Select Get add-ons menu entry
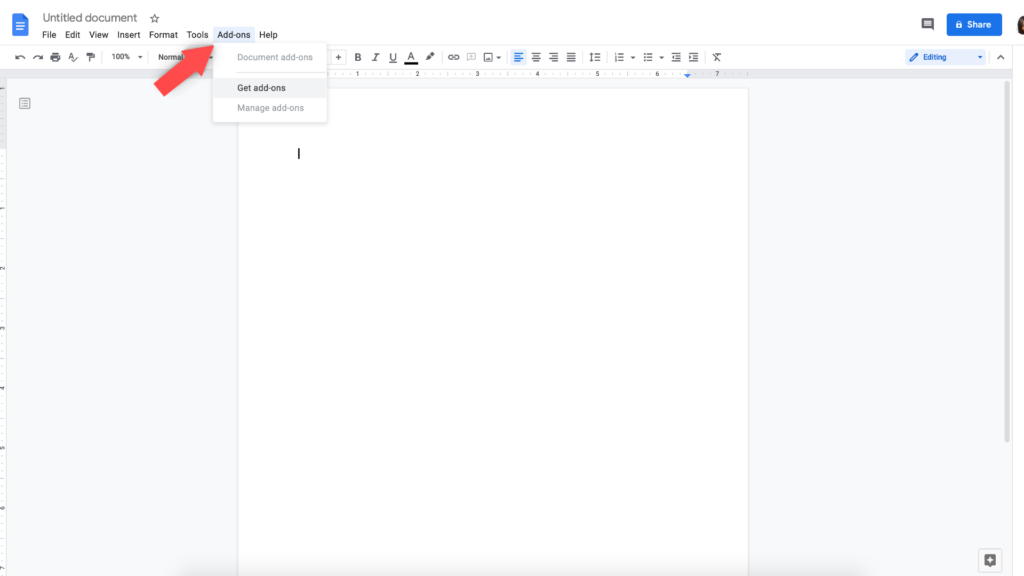 click(x=261, y=88)
